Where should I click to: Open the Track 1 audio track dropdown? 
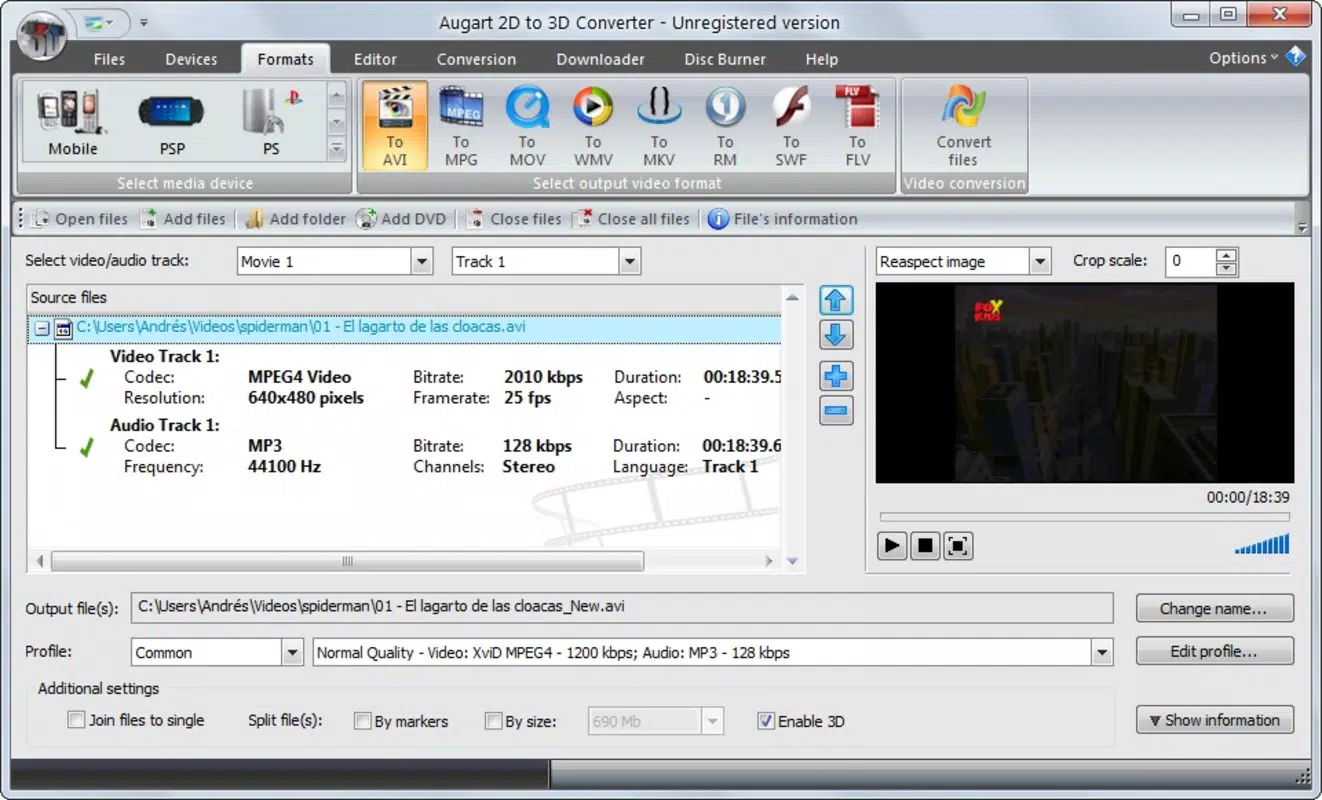coord(629,262)
